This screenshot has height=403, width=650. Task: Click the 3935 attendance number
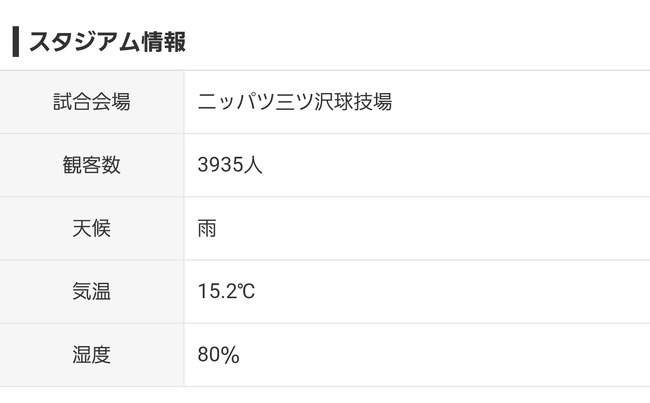[x=220, y=165]
